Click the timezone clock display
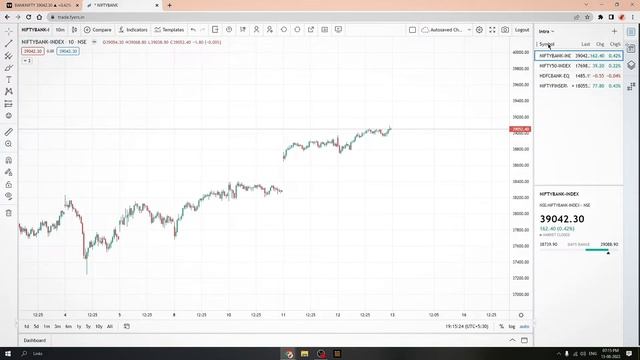Screen dimensions: 640x360 point(467,327)
